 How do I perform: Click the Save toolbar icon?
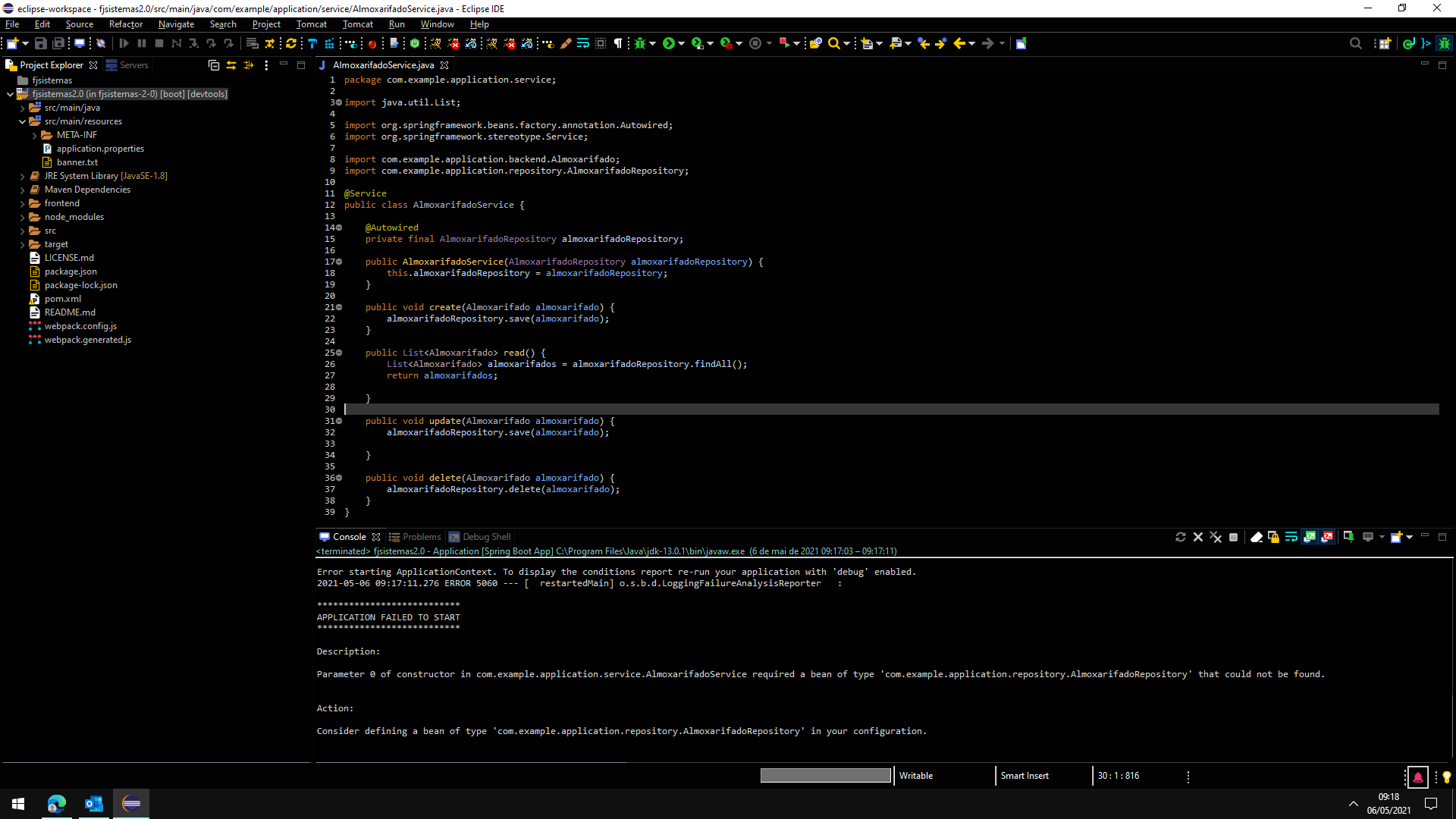point(41,43)
